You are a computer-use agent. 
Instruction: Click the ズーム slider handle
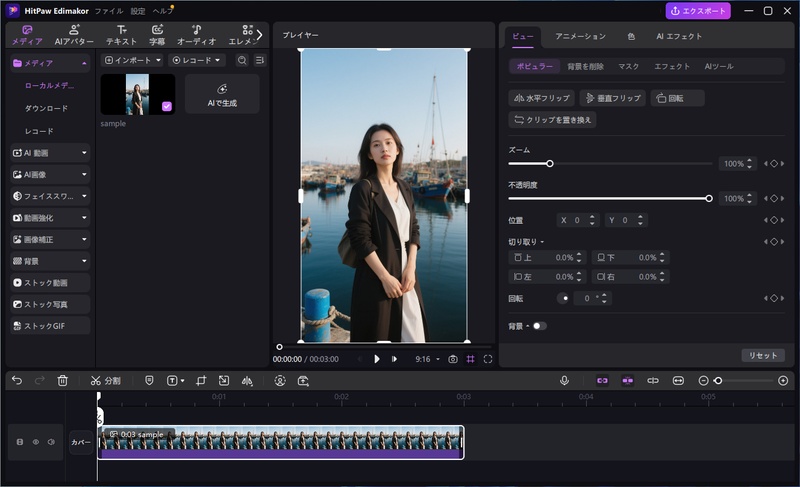tap(549, 164)
